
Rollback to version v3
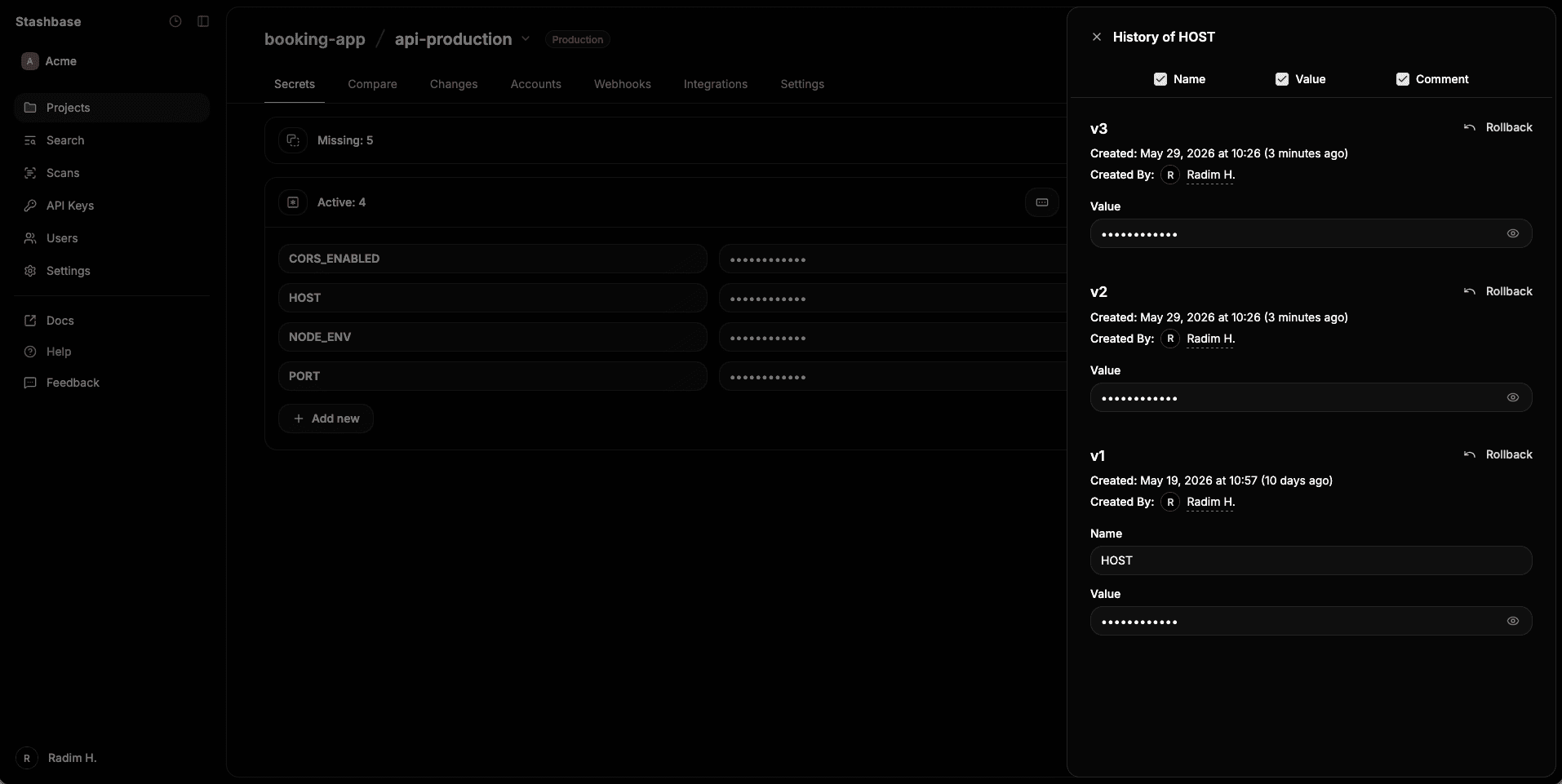(x=1498, y=127)
